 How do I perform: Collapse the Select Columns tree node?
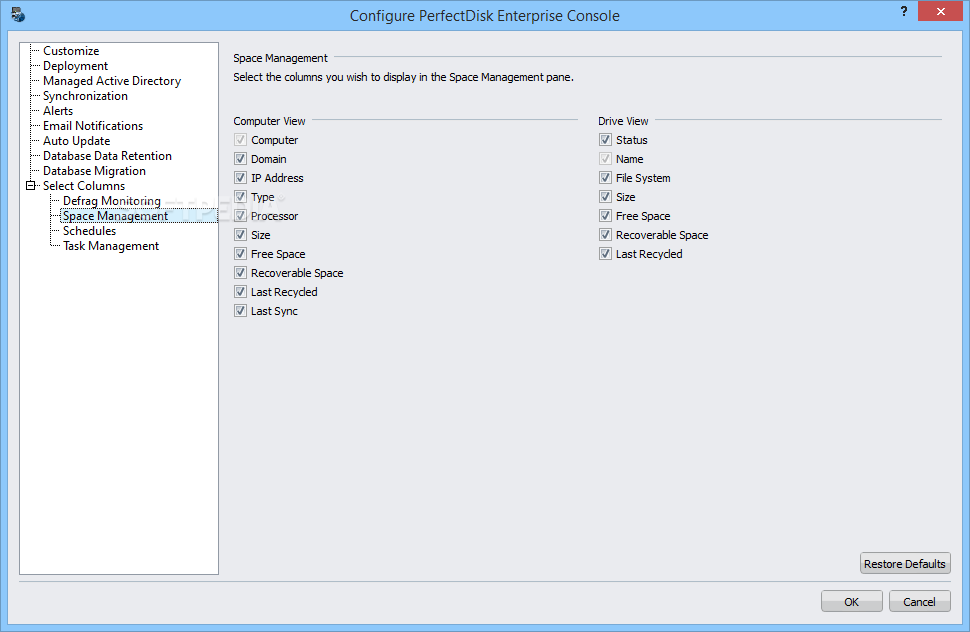pos(30,186)
